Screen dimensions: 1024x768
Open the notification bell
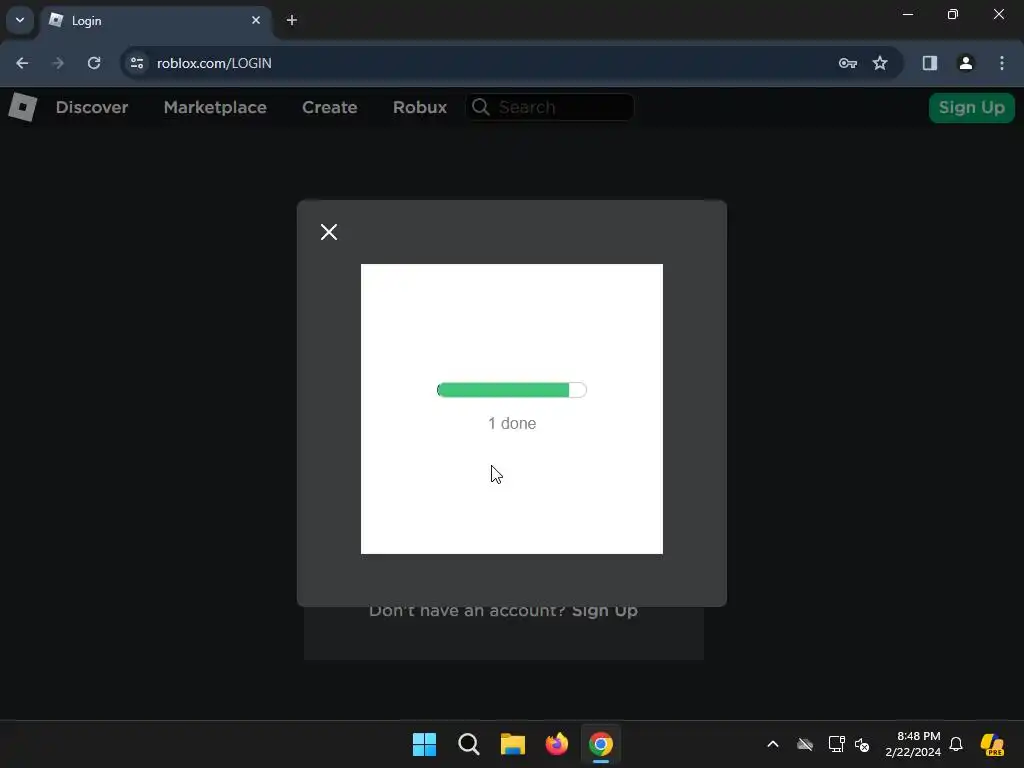[956, 744]
